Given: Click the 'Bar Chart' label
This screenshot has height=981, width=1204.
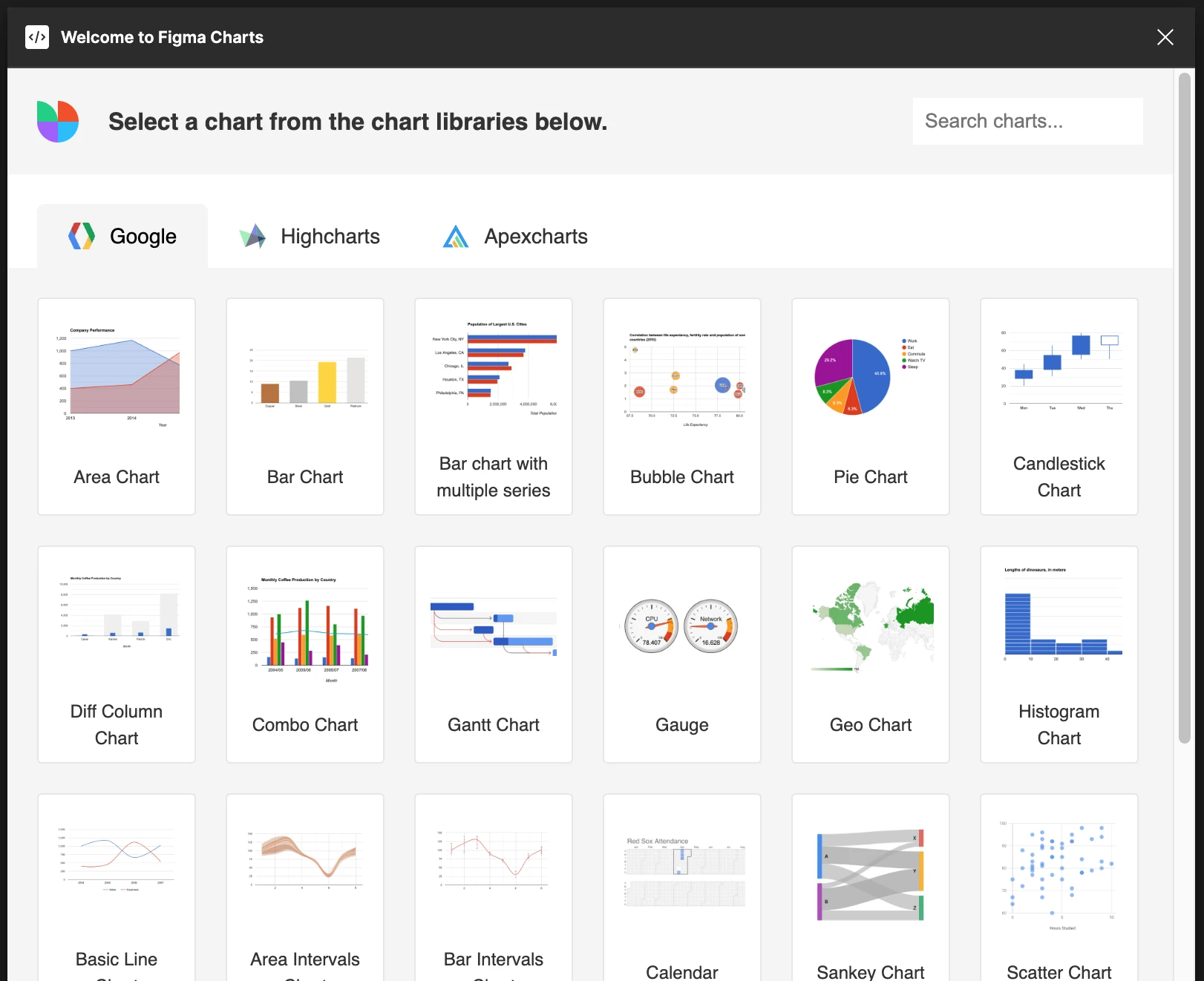Looking at the screenshot, I should [305, 477].
